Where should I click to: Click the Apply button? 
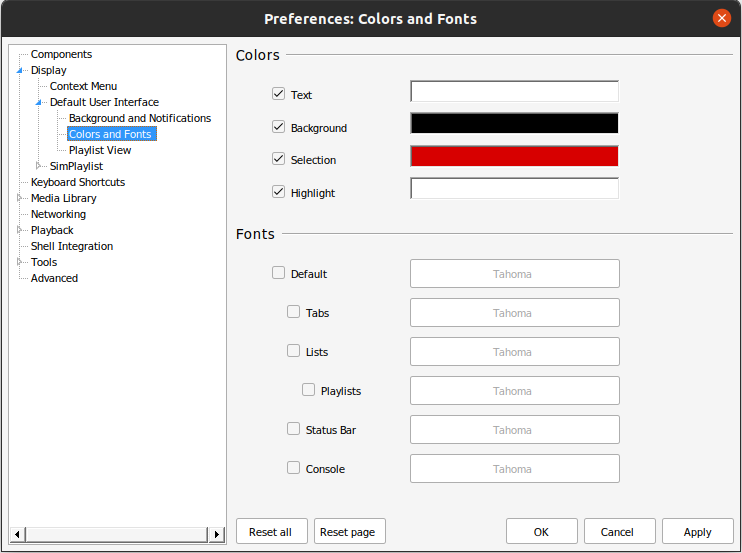coord(698,531)
